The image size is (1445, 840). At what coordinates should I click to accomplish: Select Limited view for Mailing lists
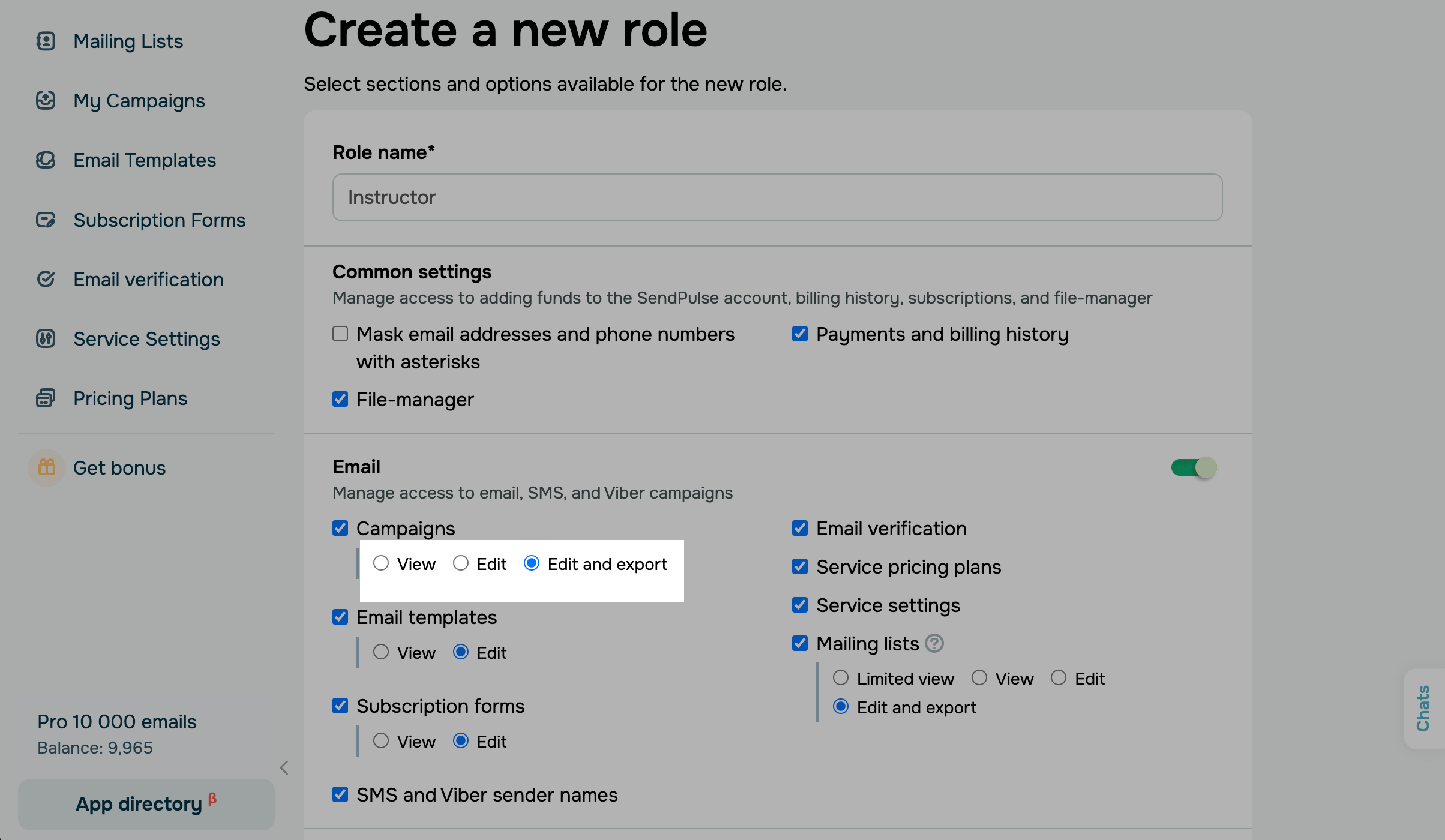(841, 678)
